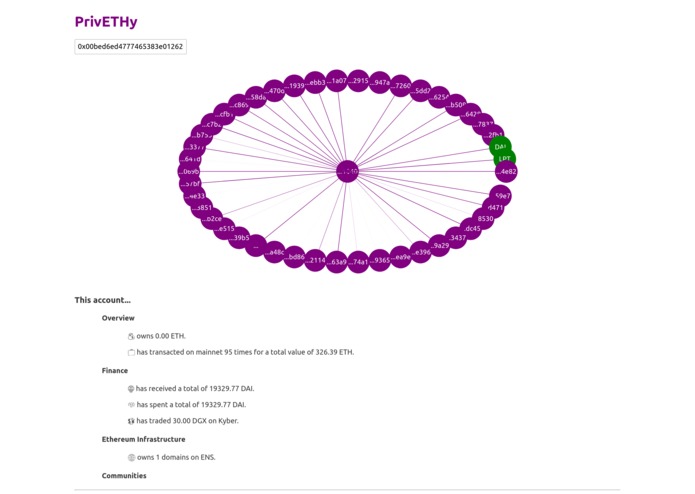Click 'owns 1 domains on ENS.' text
Screen dimensions: 695x494
pyautogui.click(x=176, y=457)
